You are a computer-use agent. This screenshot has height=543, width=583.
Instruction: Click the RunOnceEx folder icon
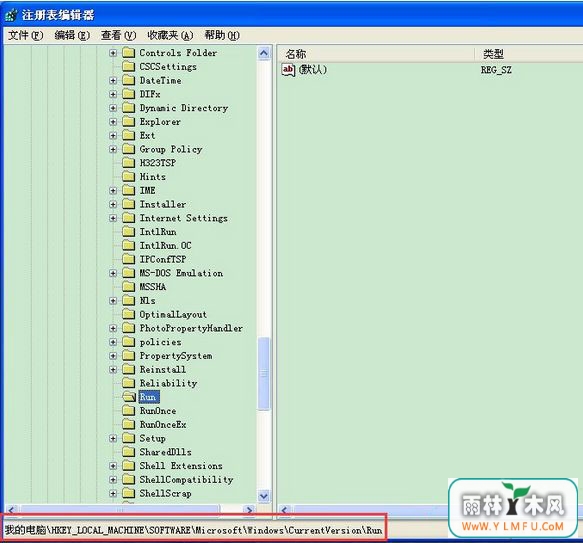[129, 424]
